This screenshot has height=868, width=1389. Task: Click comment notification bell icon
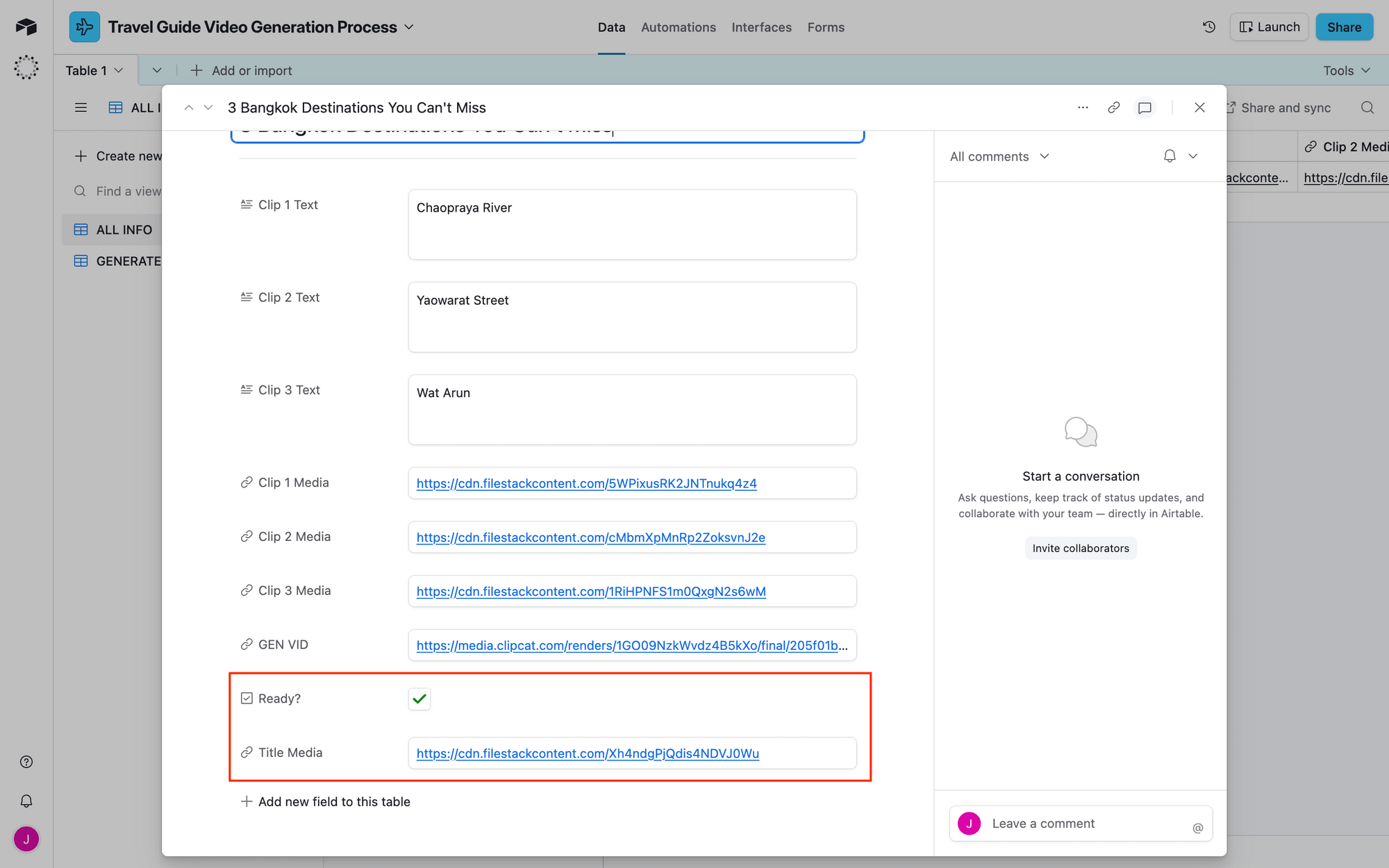click(1170, 156)
